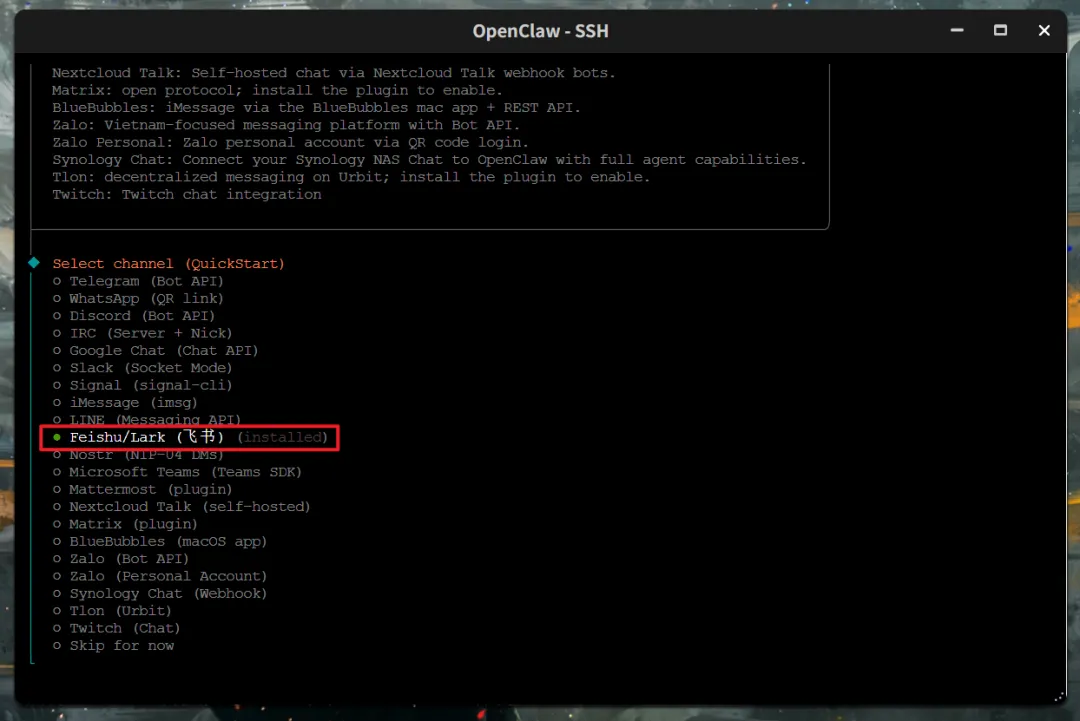Select Feishu/Lark installed channel option
This screenshot has width=1080, height=721.
click(190, 437)
